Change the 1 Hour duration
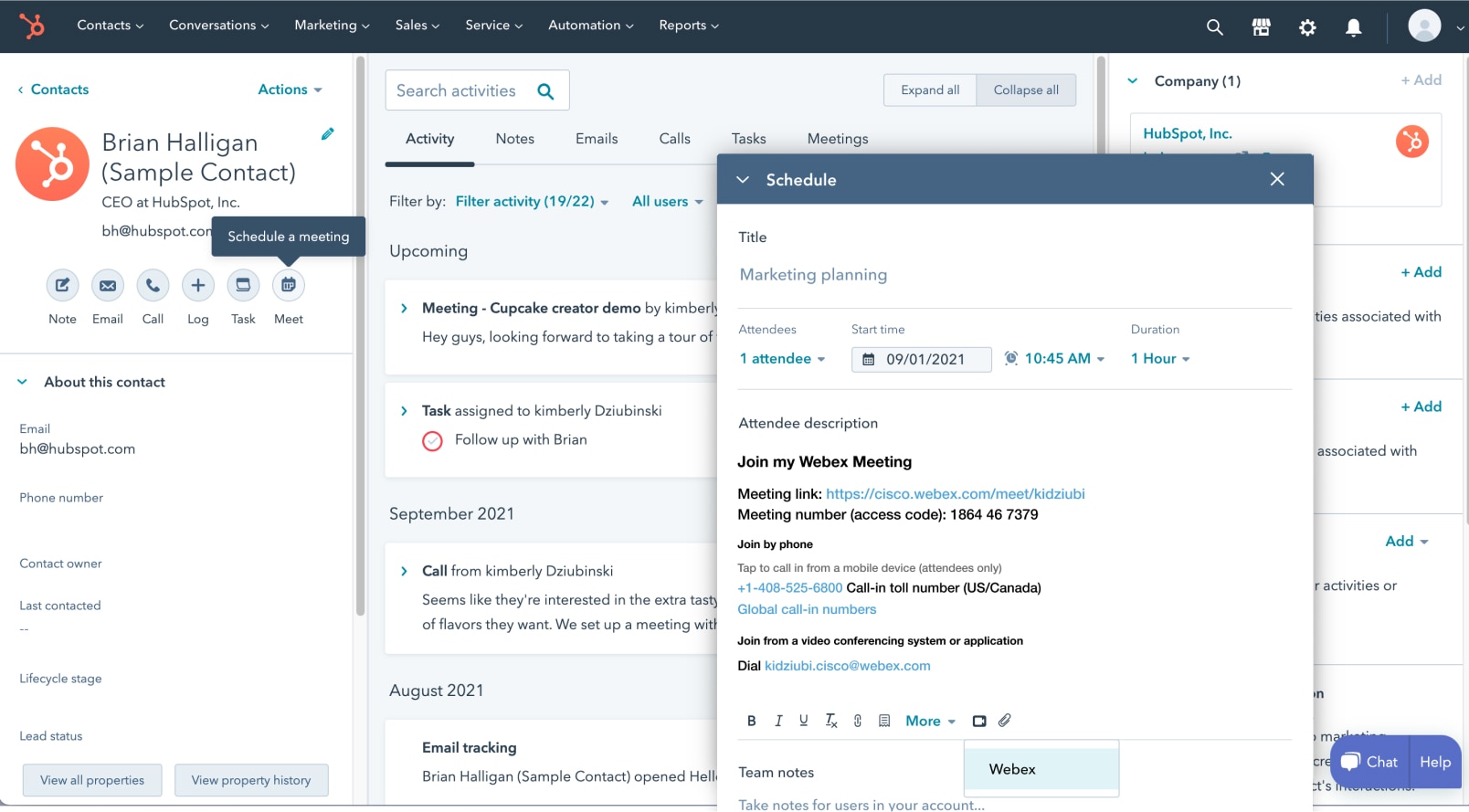This screenshot has width=1469, height=812. [x=1160, y=359]
